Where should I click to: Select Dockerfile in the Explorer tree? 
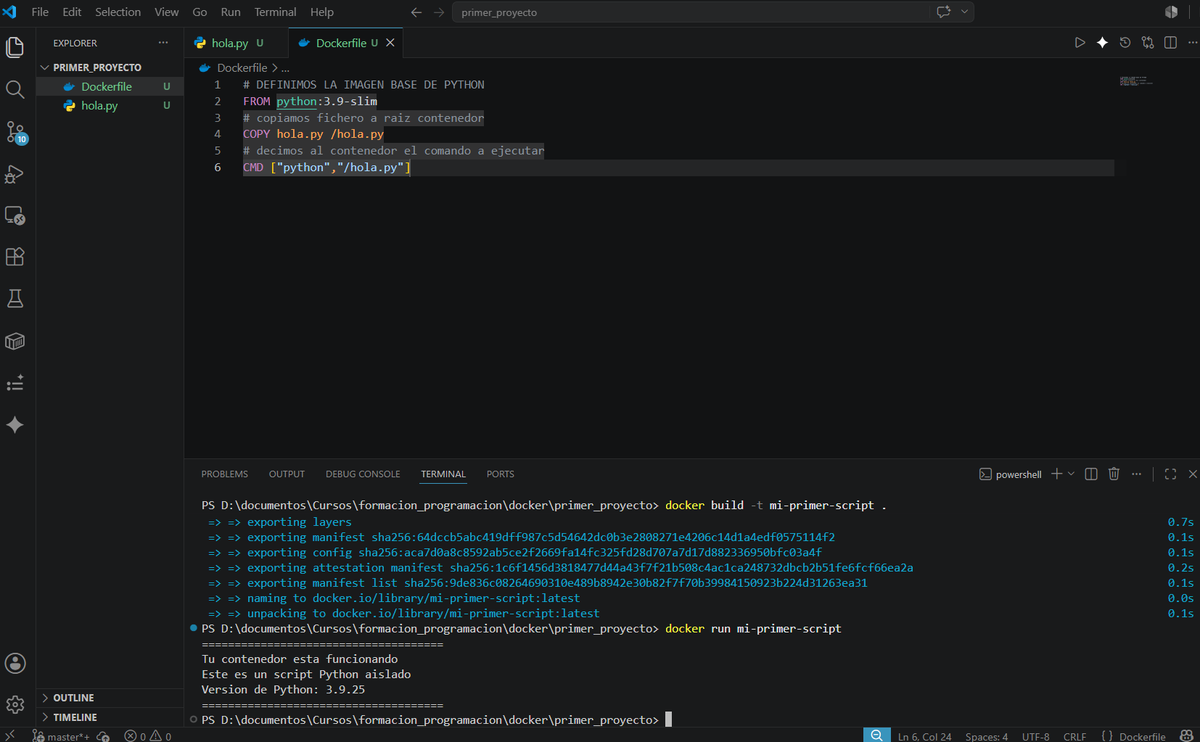(110, 87)
